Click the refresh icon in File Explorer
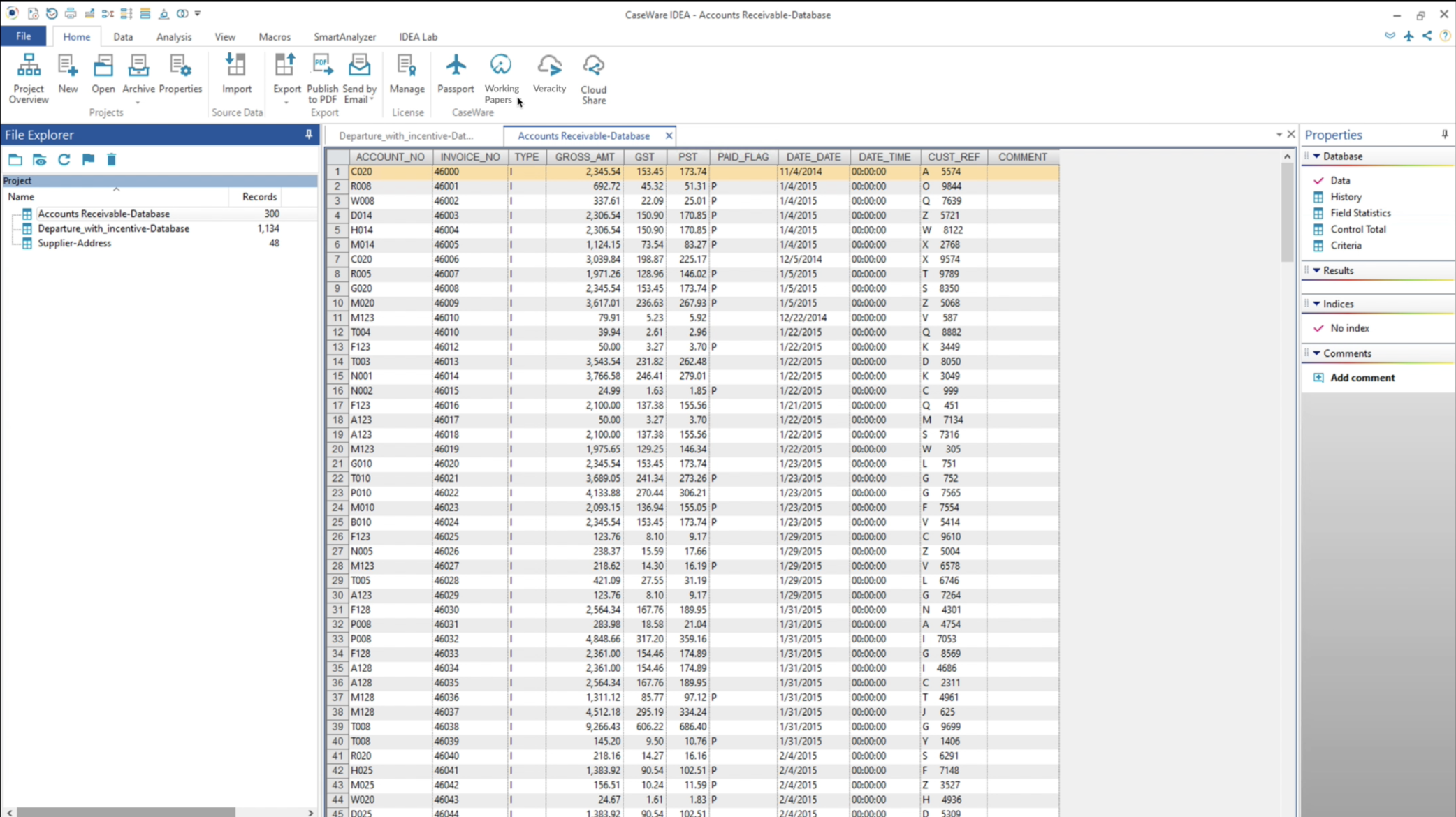 (x=64, y=159)
